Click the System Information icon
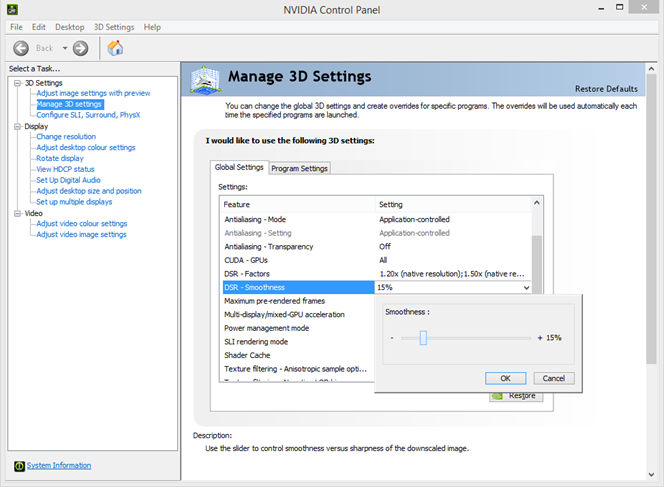 (19, 466)
